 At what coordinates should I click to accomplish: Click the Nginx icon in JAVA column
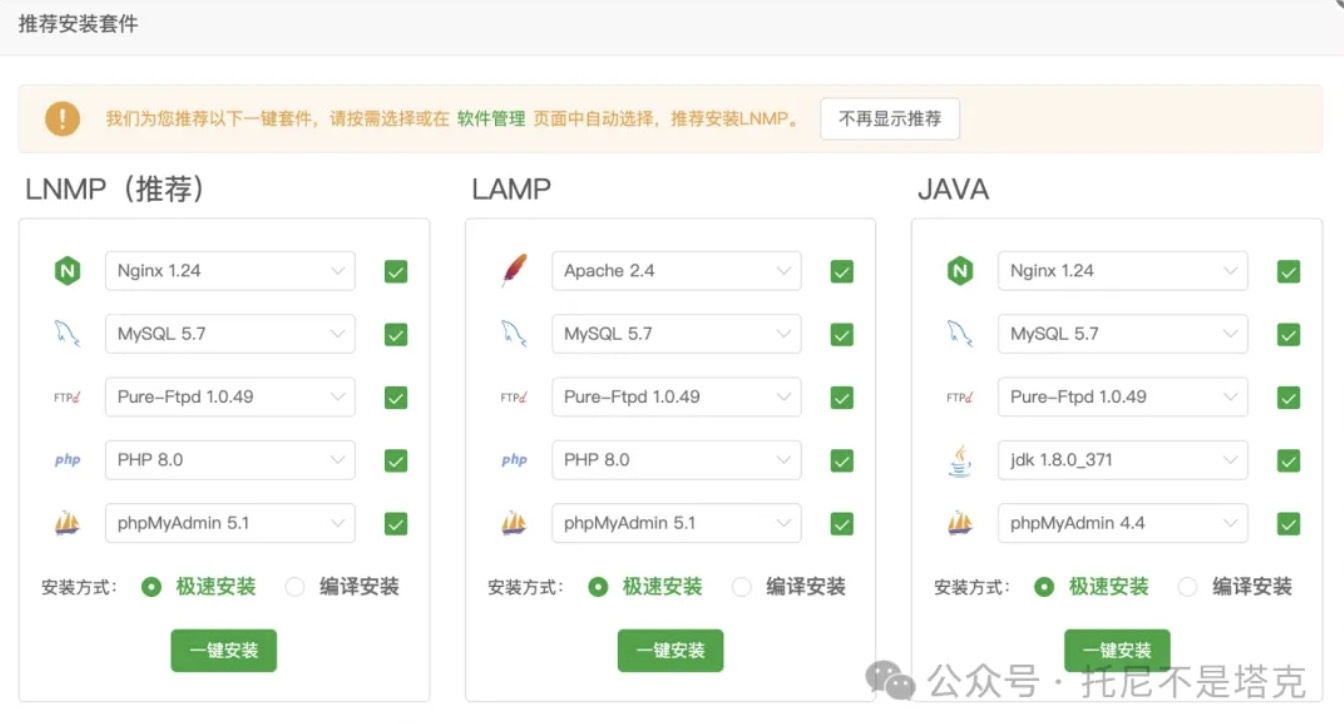click(x=960, y=271)
